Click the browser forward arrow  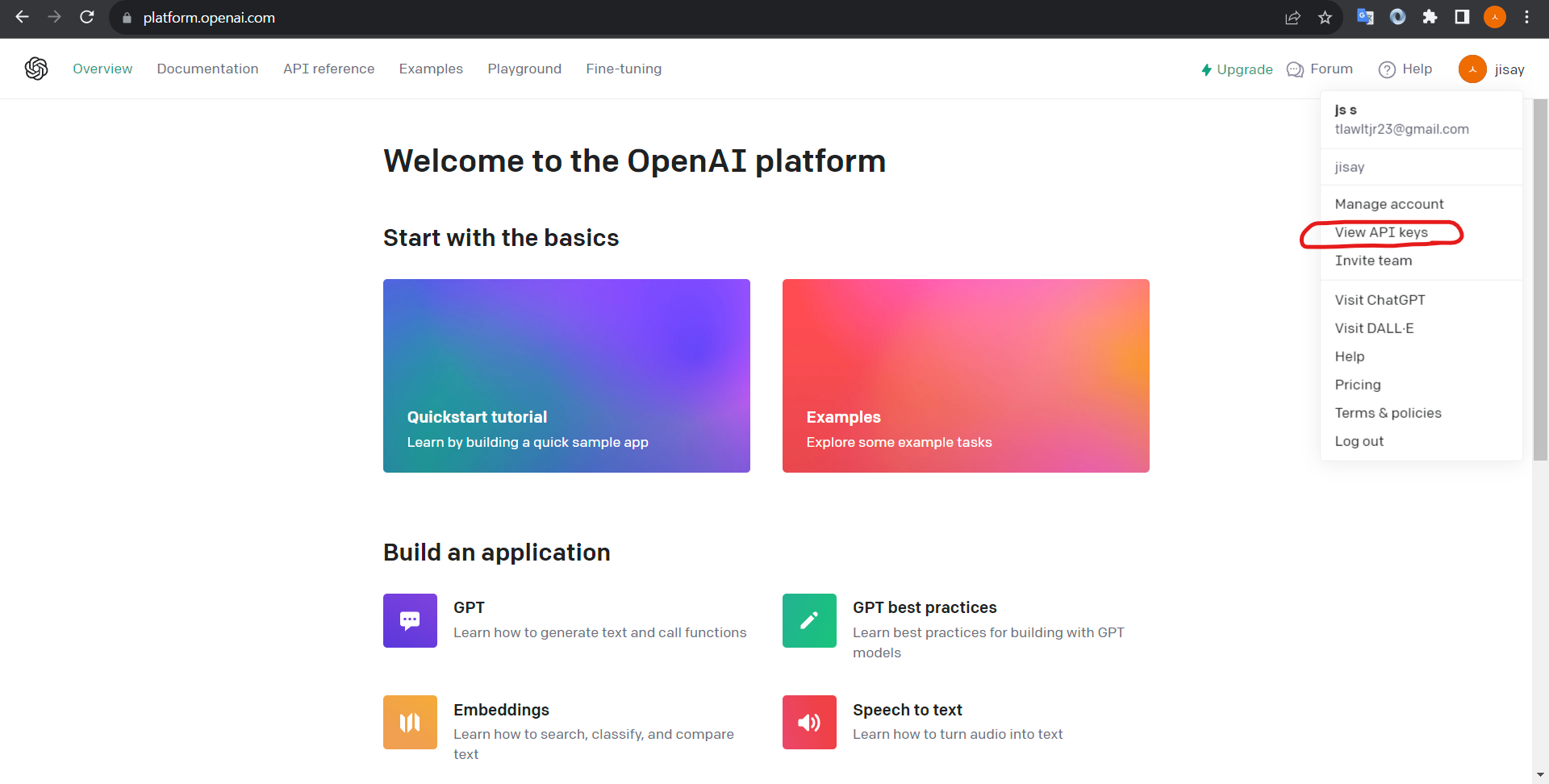54,17
